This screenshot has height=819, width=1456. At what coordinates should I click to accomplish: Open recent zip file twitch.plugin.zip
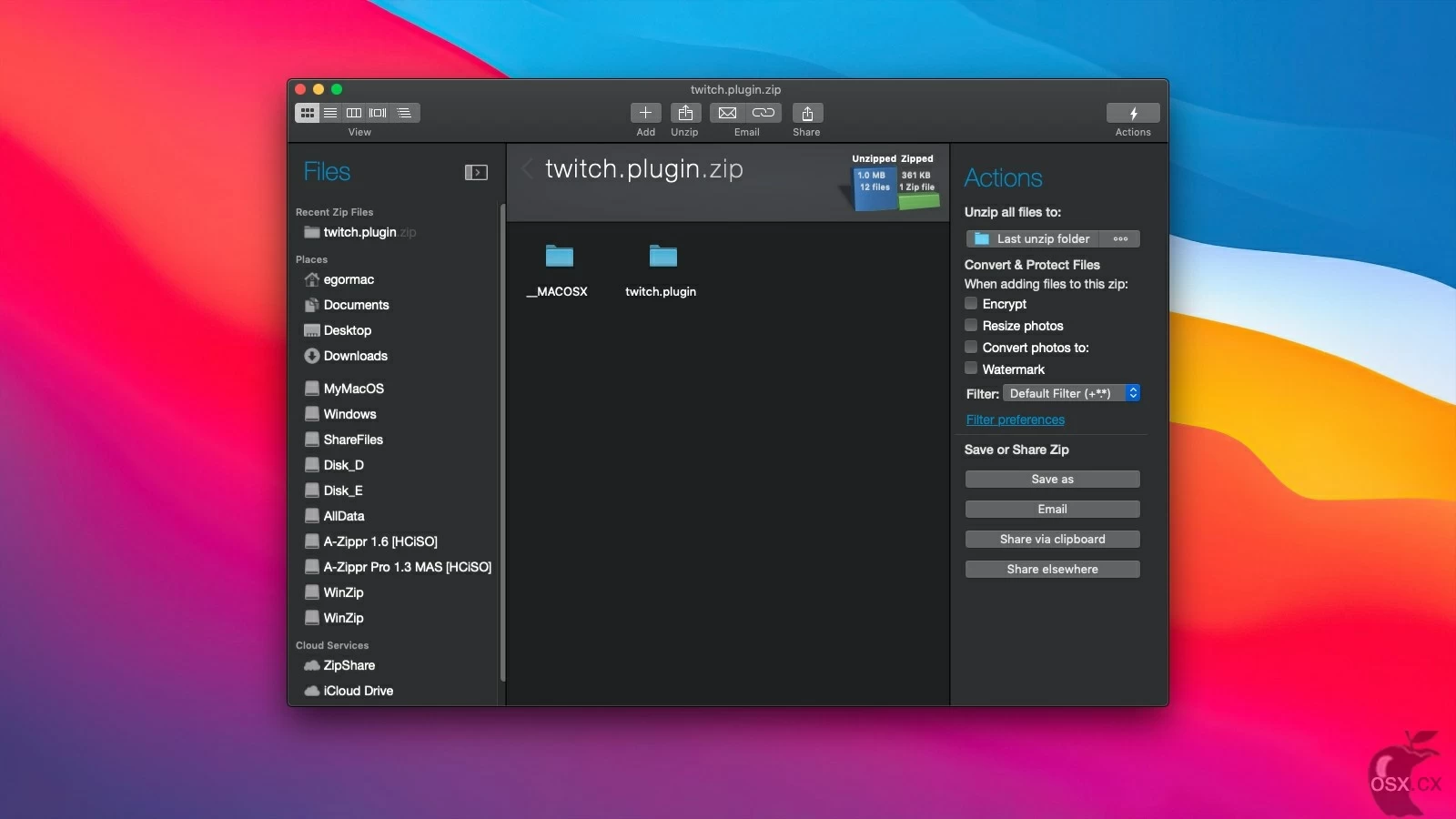point(360,232)
